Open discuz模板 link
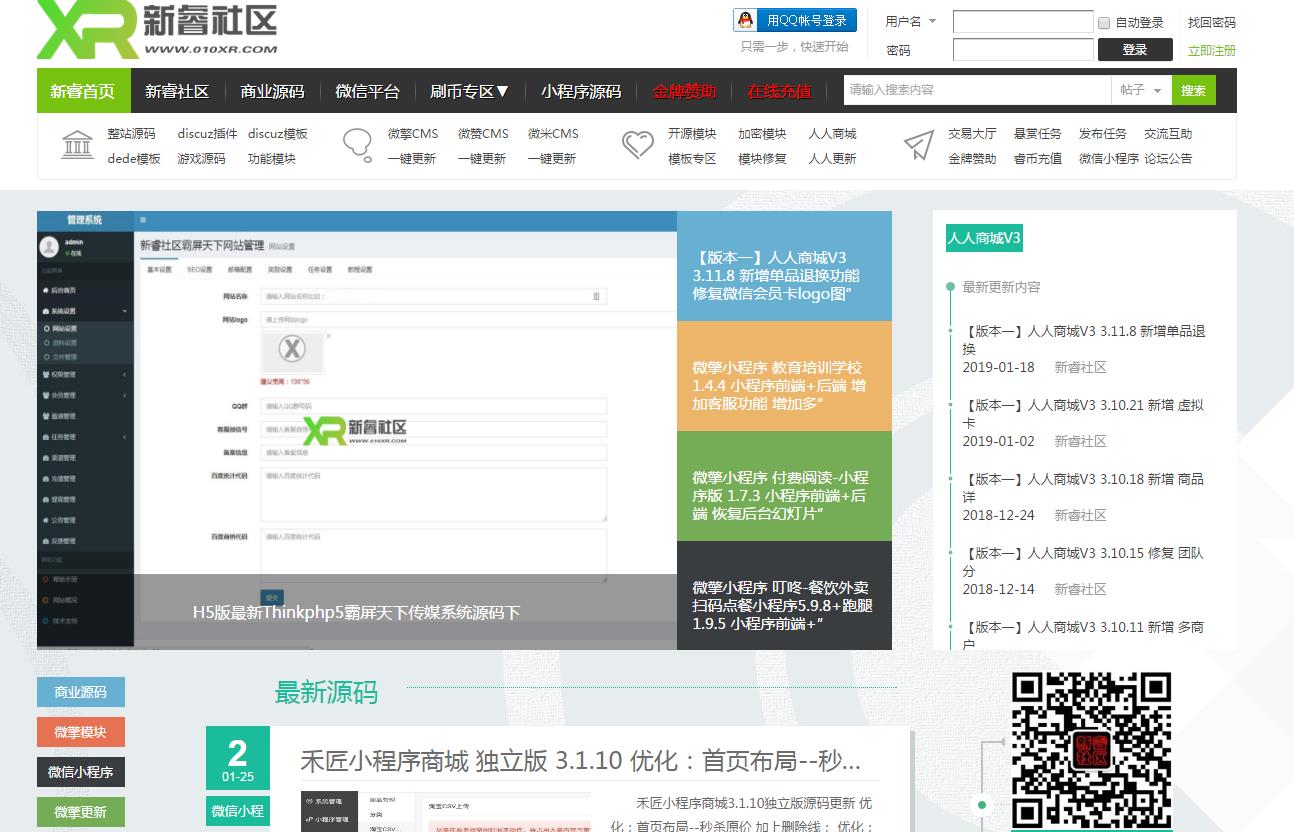 click(x=278, y=133)
